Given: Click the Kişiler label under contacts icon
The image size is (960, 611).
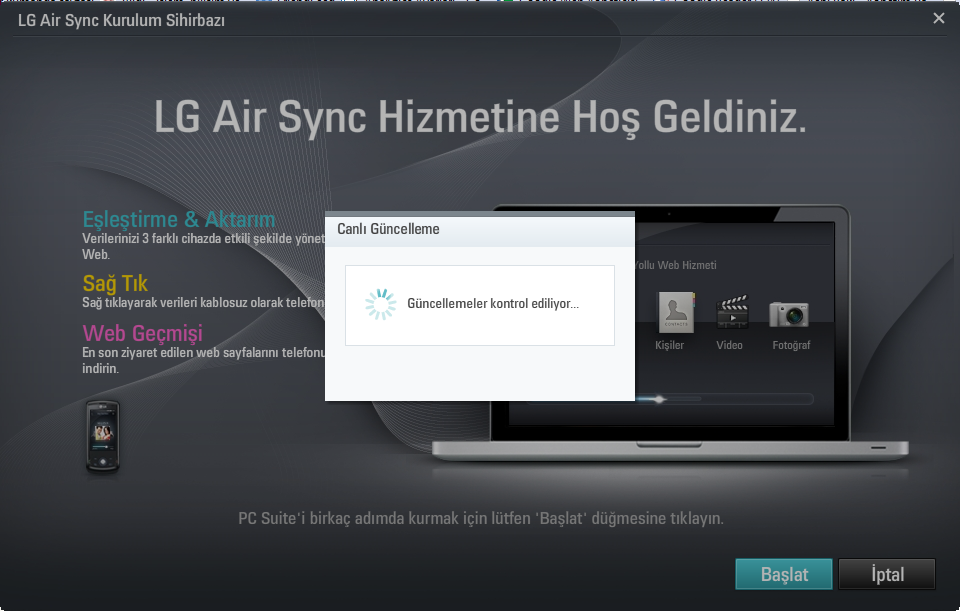Looking at the screenshot, I should 669,345.
